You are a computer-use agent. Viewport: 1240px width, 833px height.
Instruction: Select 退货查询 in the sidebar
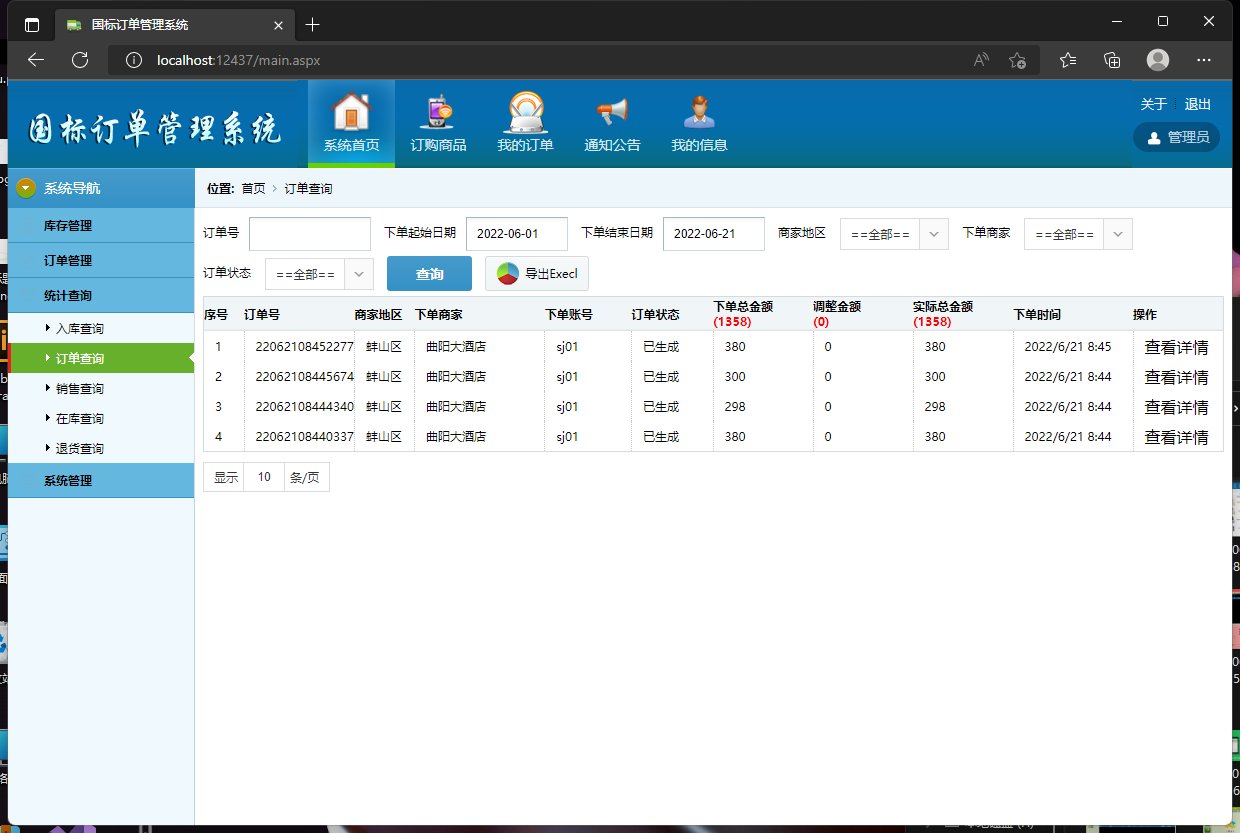pos(80,448)
